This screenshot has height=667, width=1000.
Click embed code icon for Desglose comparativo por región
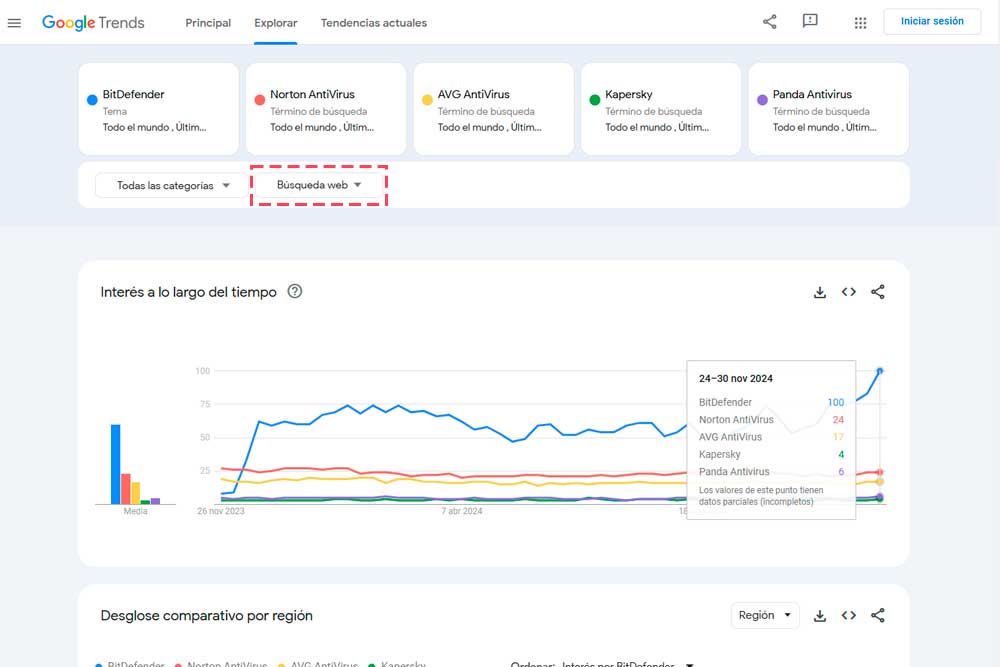[849, 615]
